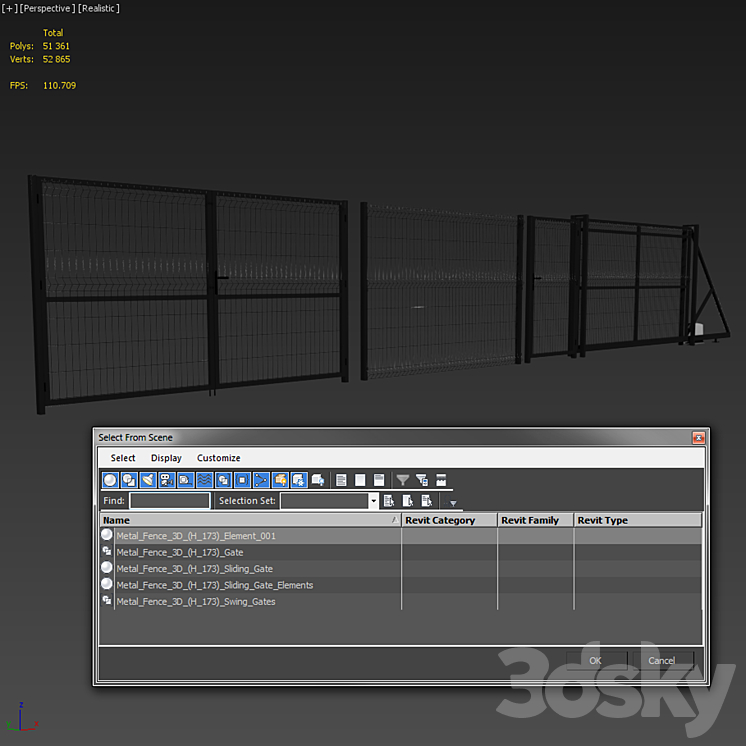The width and height of the screenshot is (746, 746).
Task: Toggle Display Space Warps filter icon
Action: [205, 480]
